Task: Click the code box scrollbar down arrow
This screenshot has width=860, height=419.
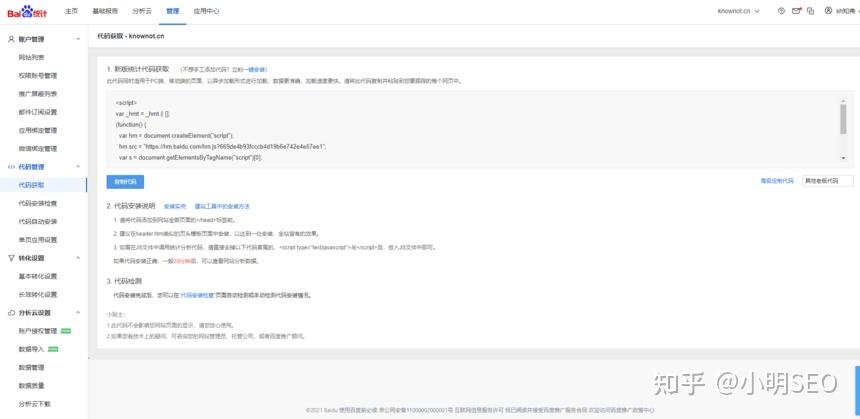Action: coord(843,157)
